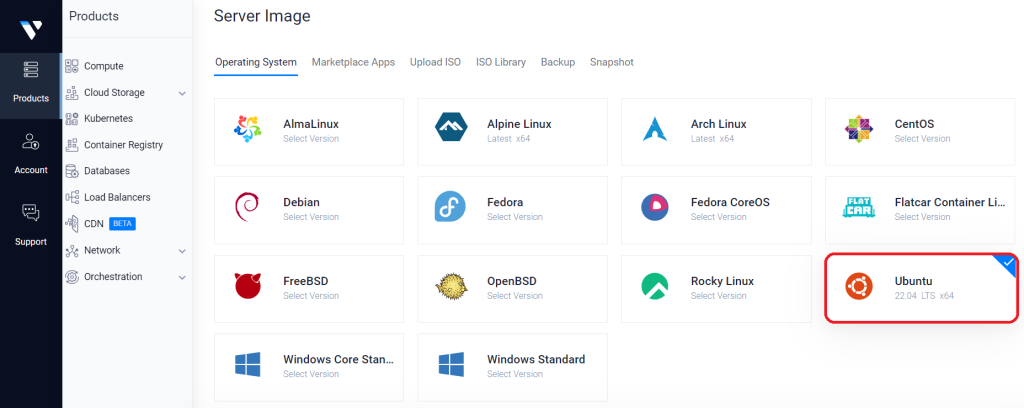The image size is (1024, 408).
Task: Expand the Network submenu chevron
Action: pyautogui.click(x=182, y=251)
